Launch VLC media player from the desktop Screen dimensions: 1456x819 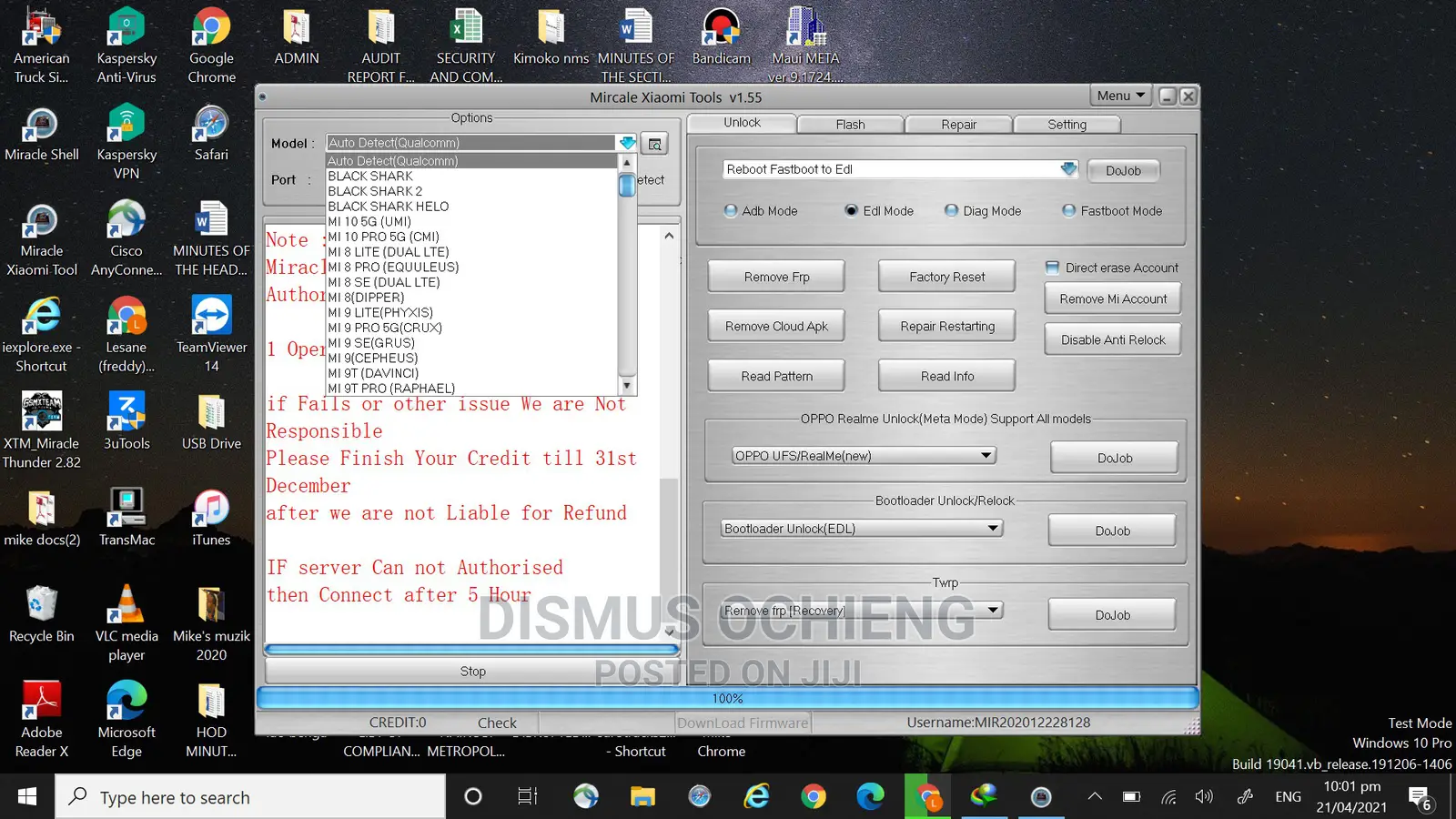click(x=126, y=623)
